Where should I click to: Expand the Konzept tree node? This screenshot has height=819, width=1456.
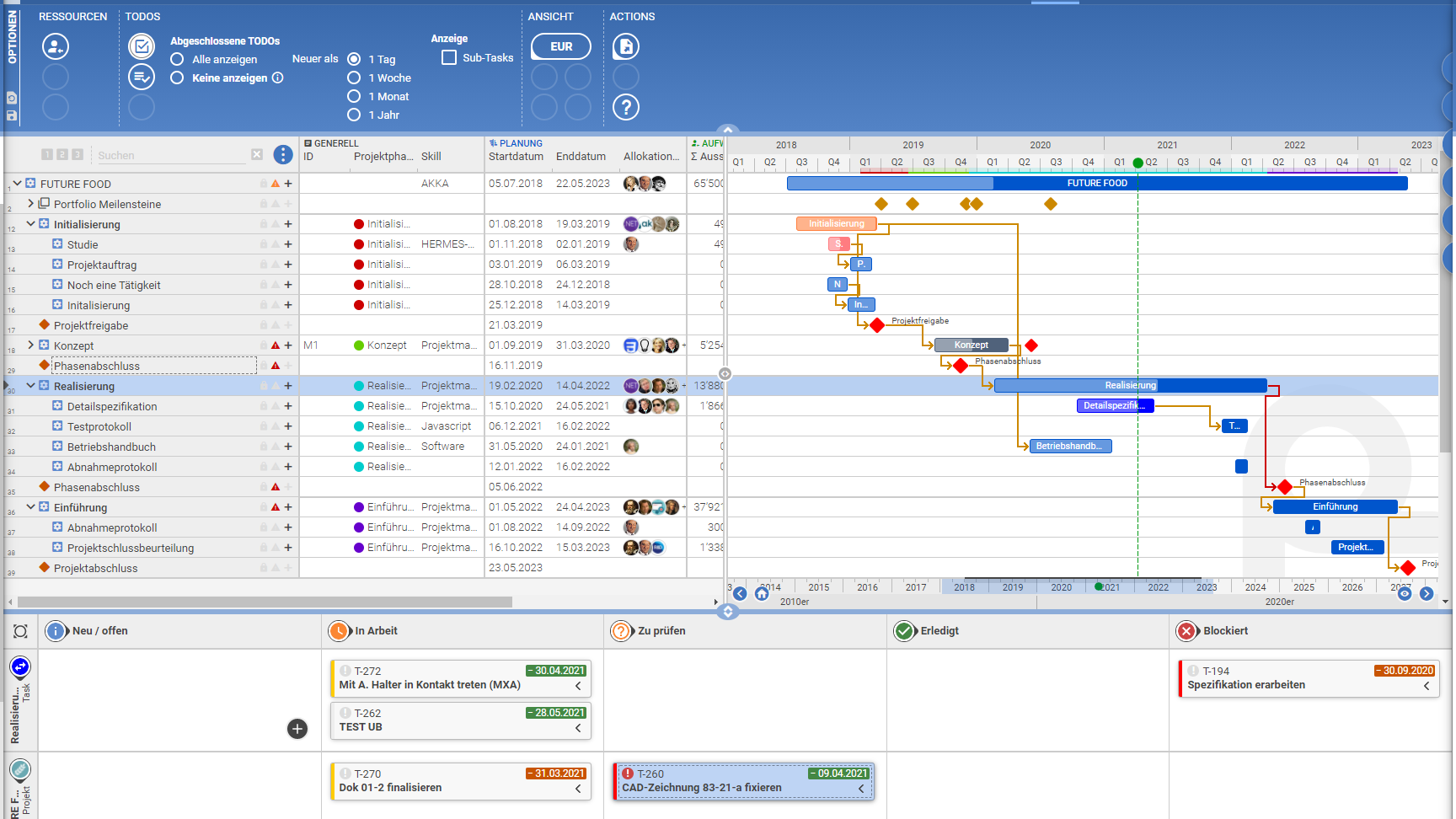[x=31, y=345]
